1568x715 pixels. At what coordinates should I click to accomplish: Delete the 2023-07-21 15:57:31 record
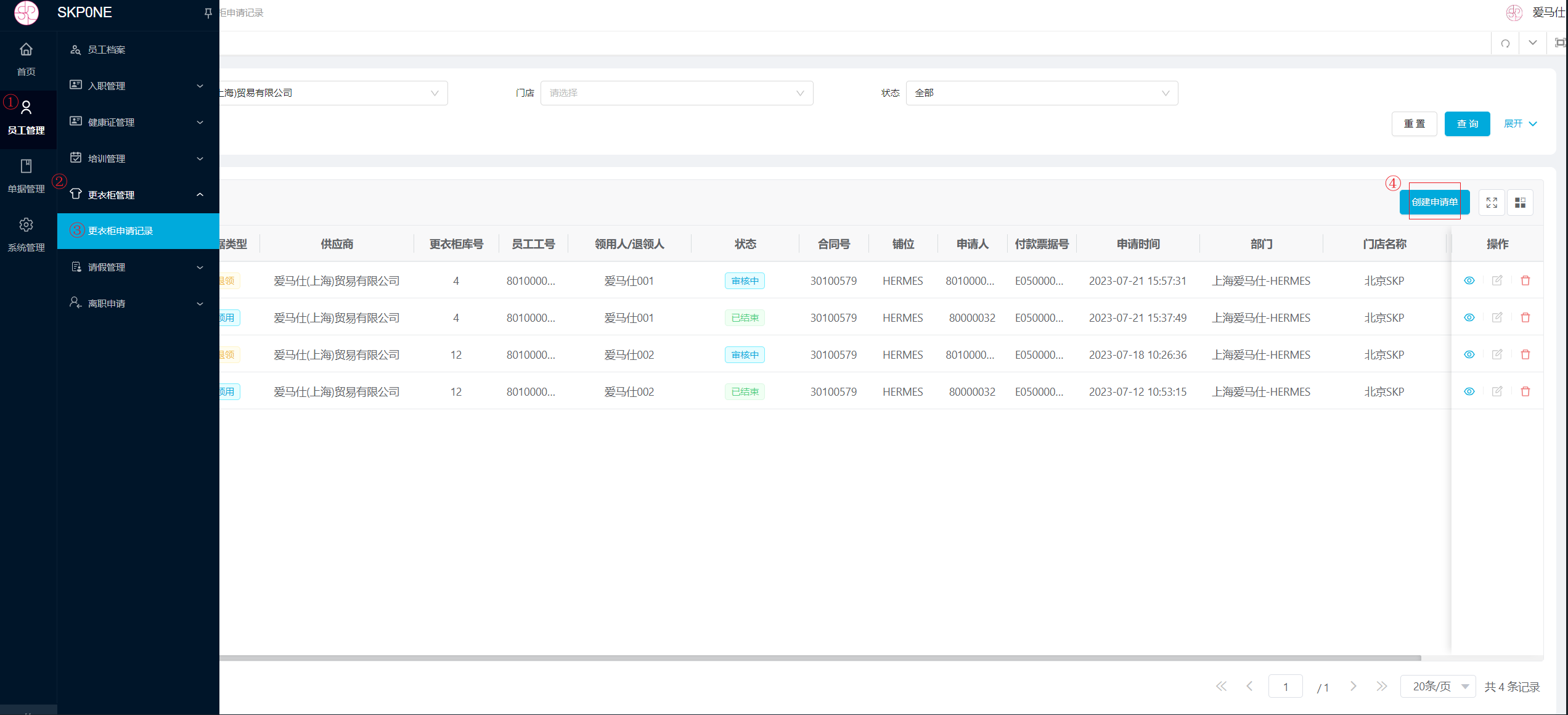pos(1525,280)
